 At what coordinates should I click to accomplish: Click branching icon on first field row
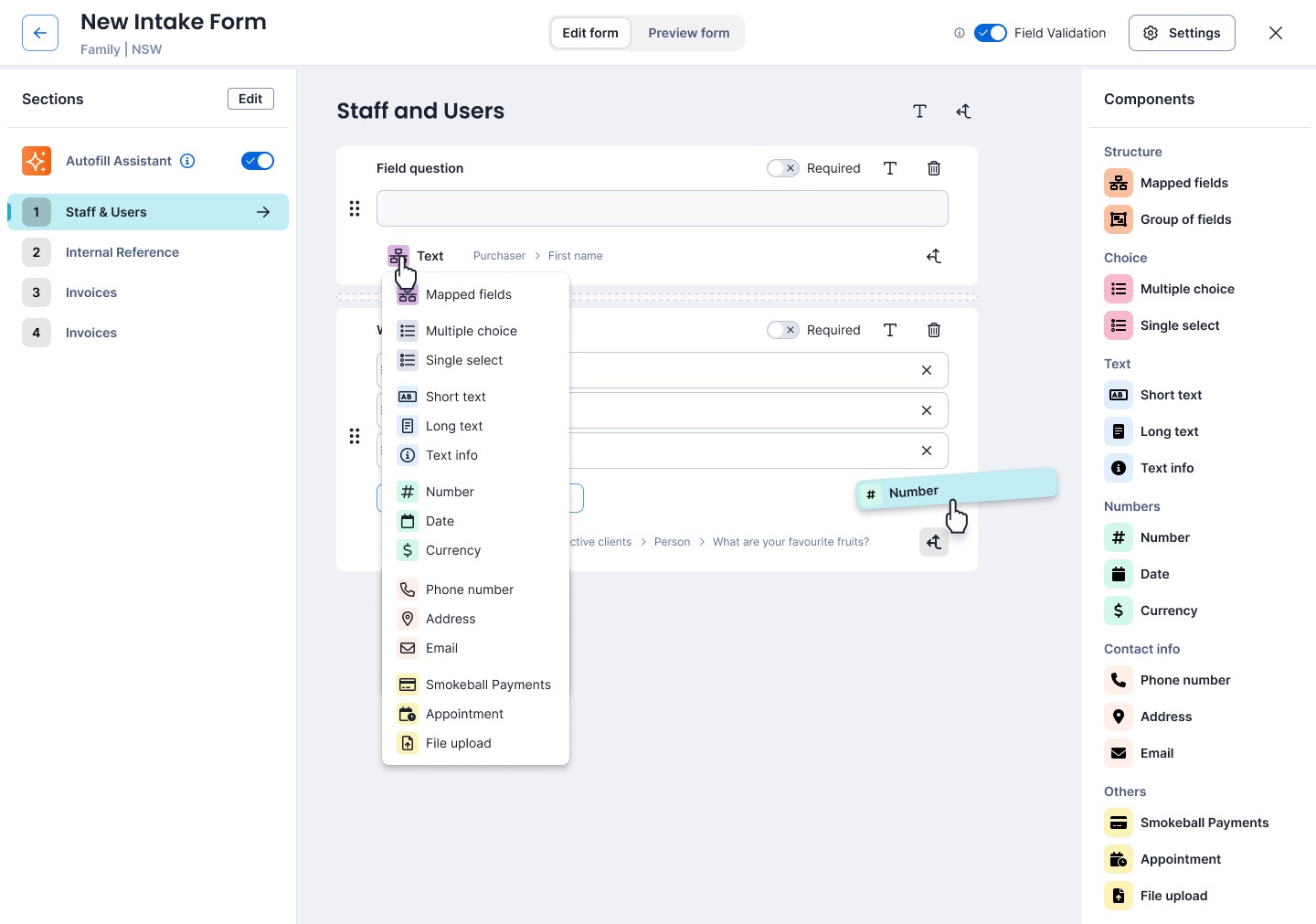click(x=934, y=256)
